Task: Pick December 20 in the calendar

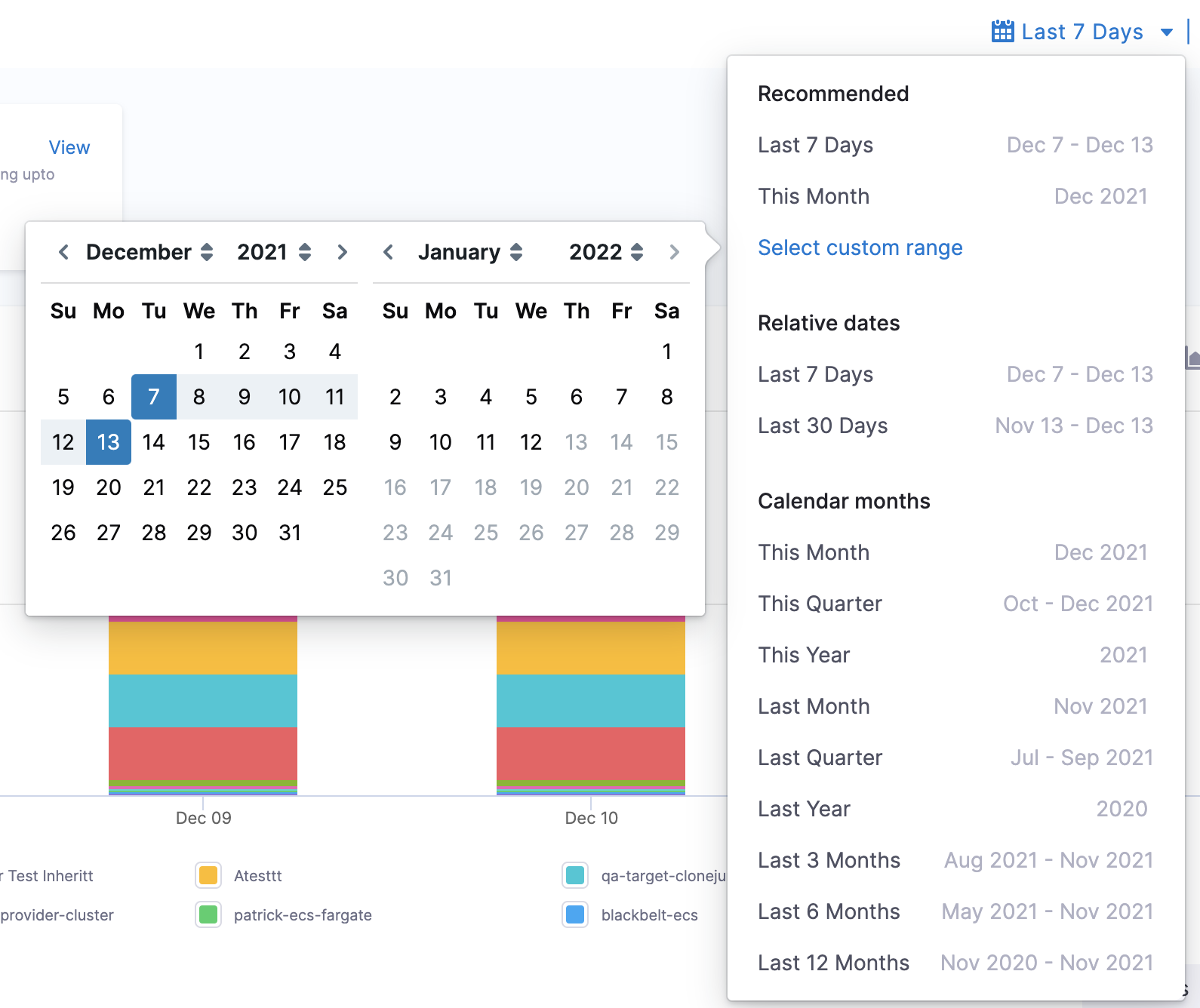Action: (x=109, y=487)
